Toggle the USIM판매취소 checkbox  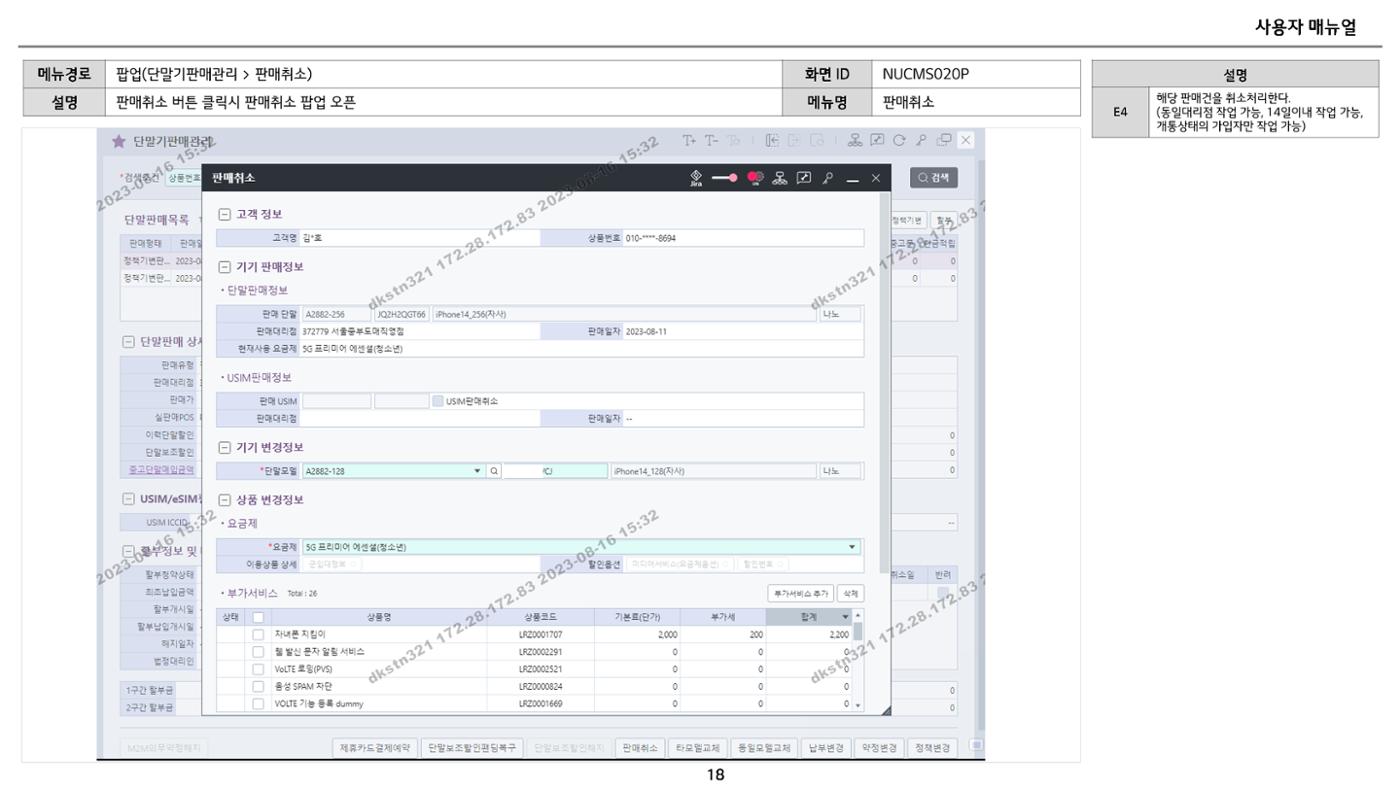coord(437,401)
